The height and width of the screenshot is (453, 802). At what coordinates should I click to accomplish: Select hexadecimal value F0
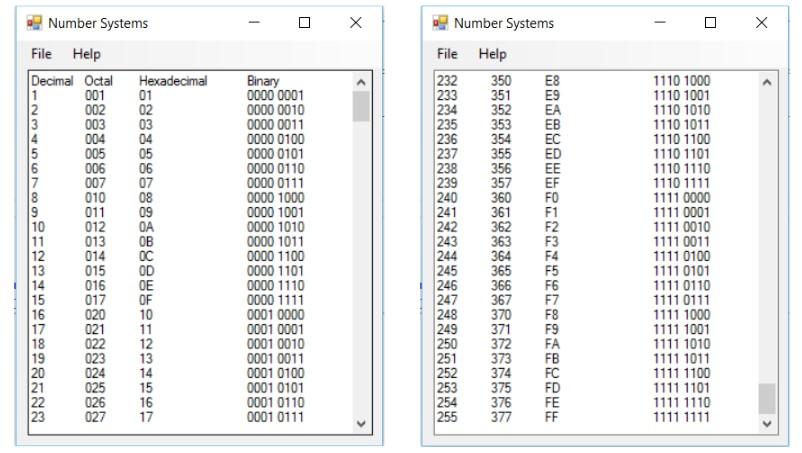point(552,198)
